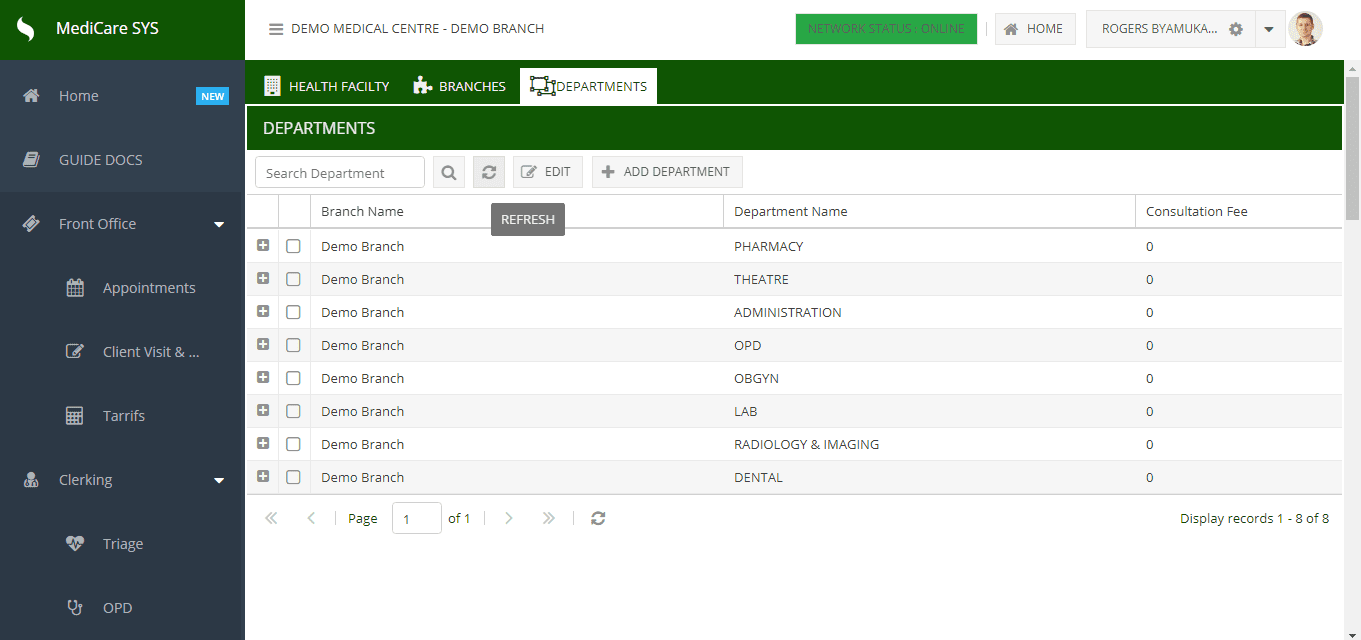Switch to the Branches tab
The image size is (1361, 640).
pyautogui.click(x=460, y=86)
